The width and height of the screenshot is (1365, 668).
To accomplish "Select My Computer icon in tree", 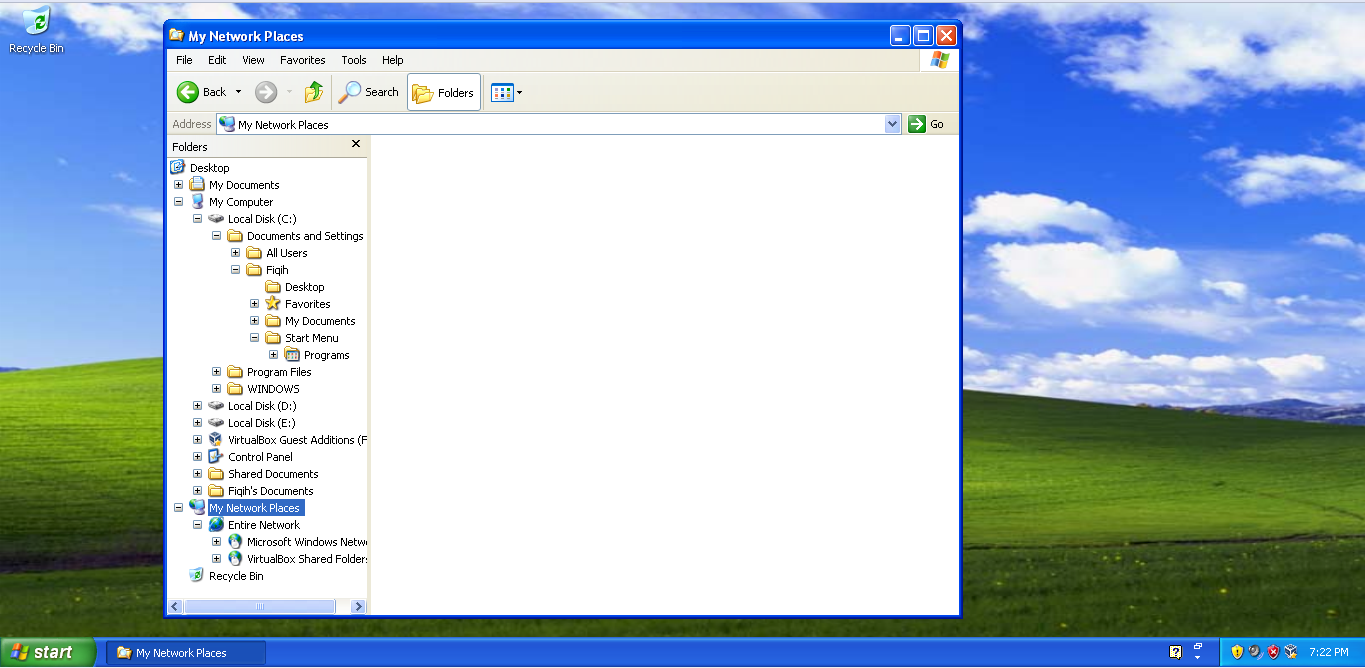I will coord(197,202).
